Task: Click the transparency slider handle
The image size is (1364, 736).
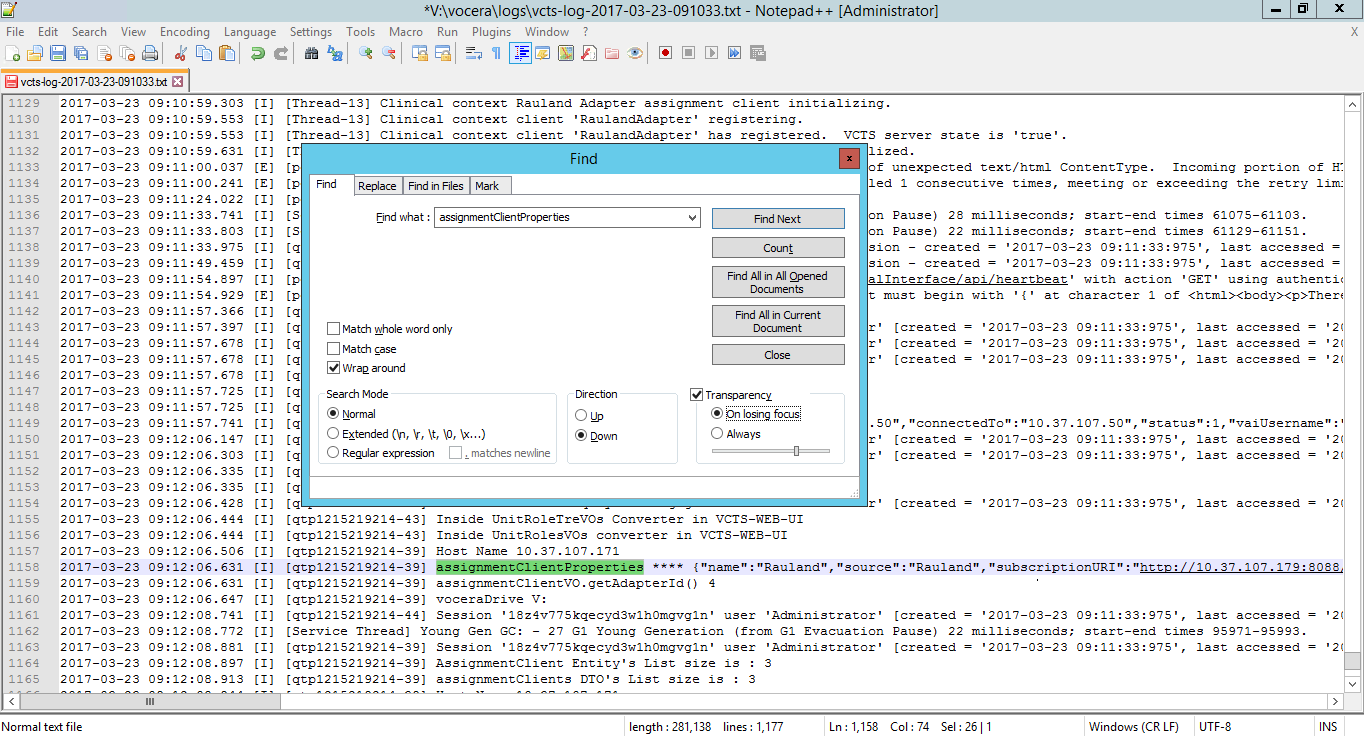Action: point(796,451)
